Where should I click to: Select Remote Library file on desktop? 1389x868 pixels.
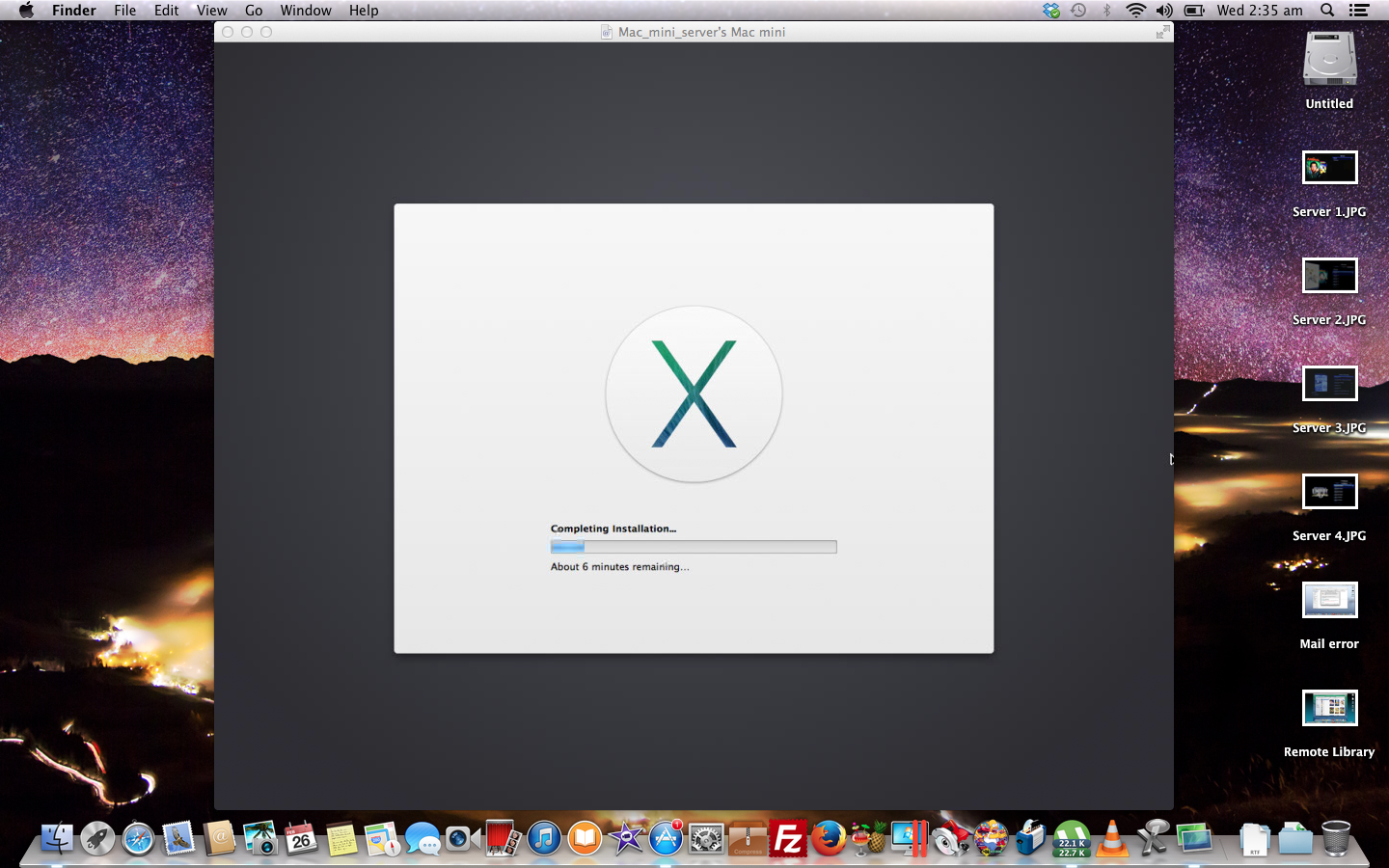[1330, 708]
